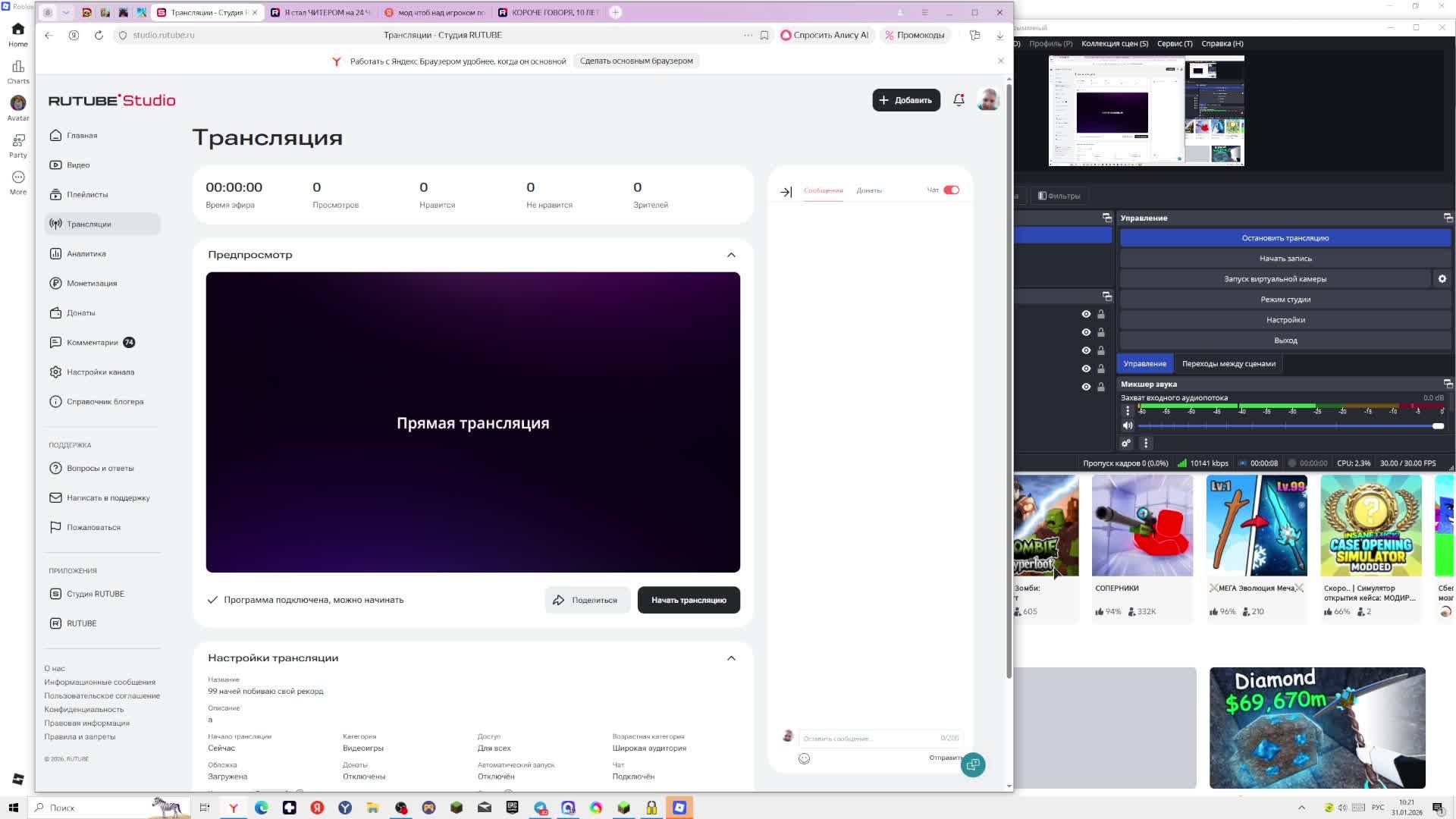Click Yandex browser bookmark icon

[x=764, y=36]
